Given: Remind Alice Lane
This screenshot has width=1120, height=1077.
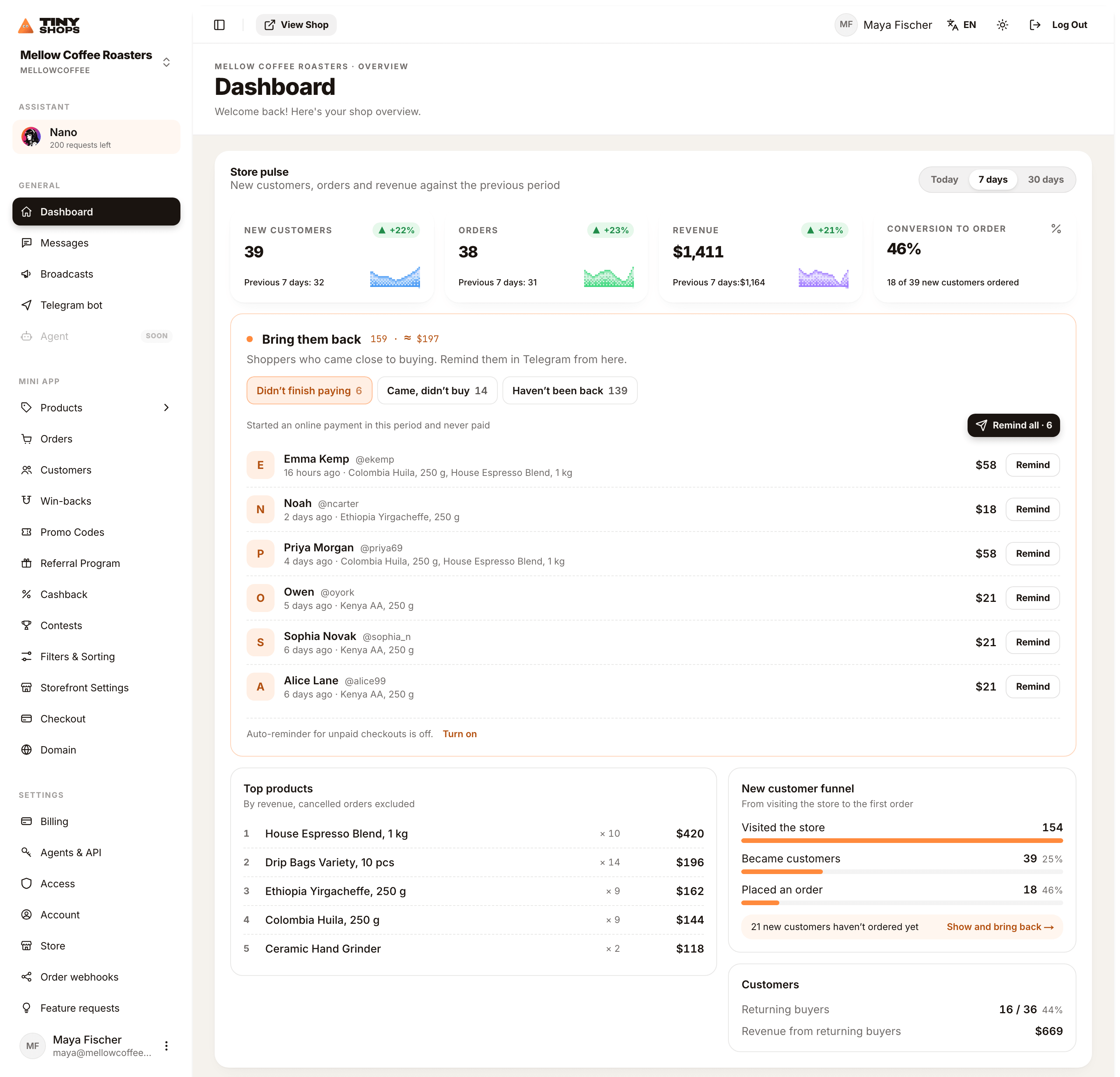Looking at the screenshot, I should click(1032, 686).
